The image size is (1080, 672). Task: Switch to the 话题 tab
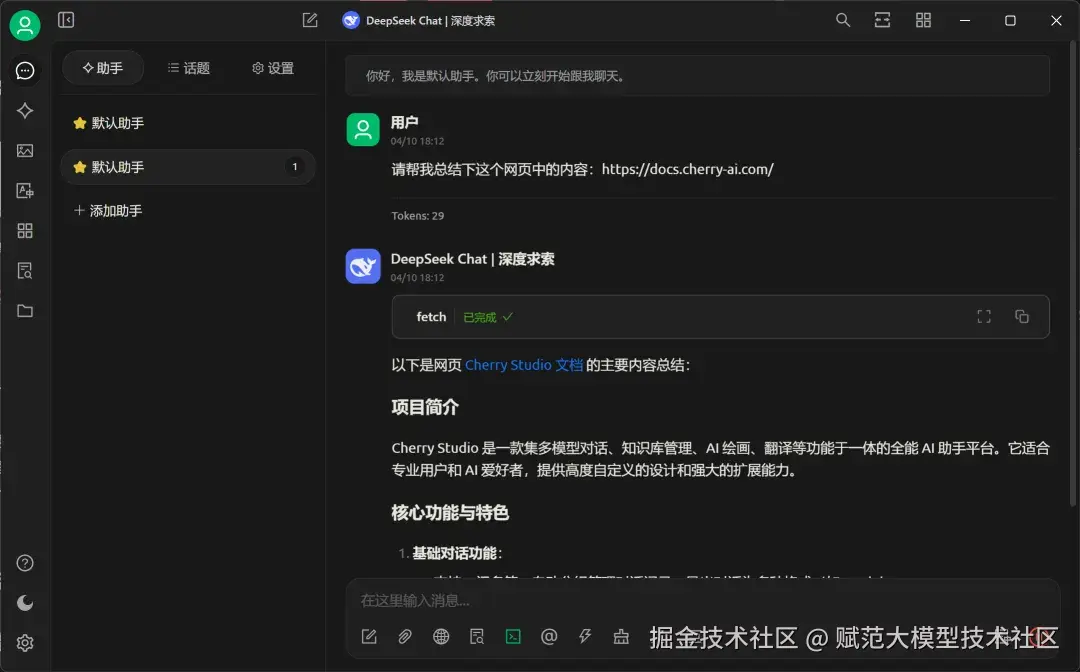click(x=189, y=68)
